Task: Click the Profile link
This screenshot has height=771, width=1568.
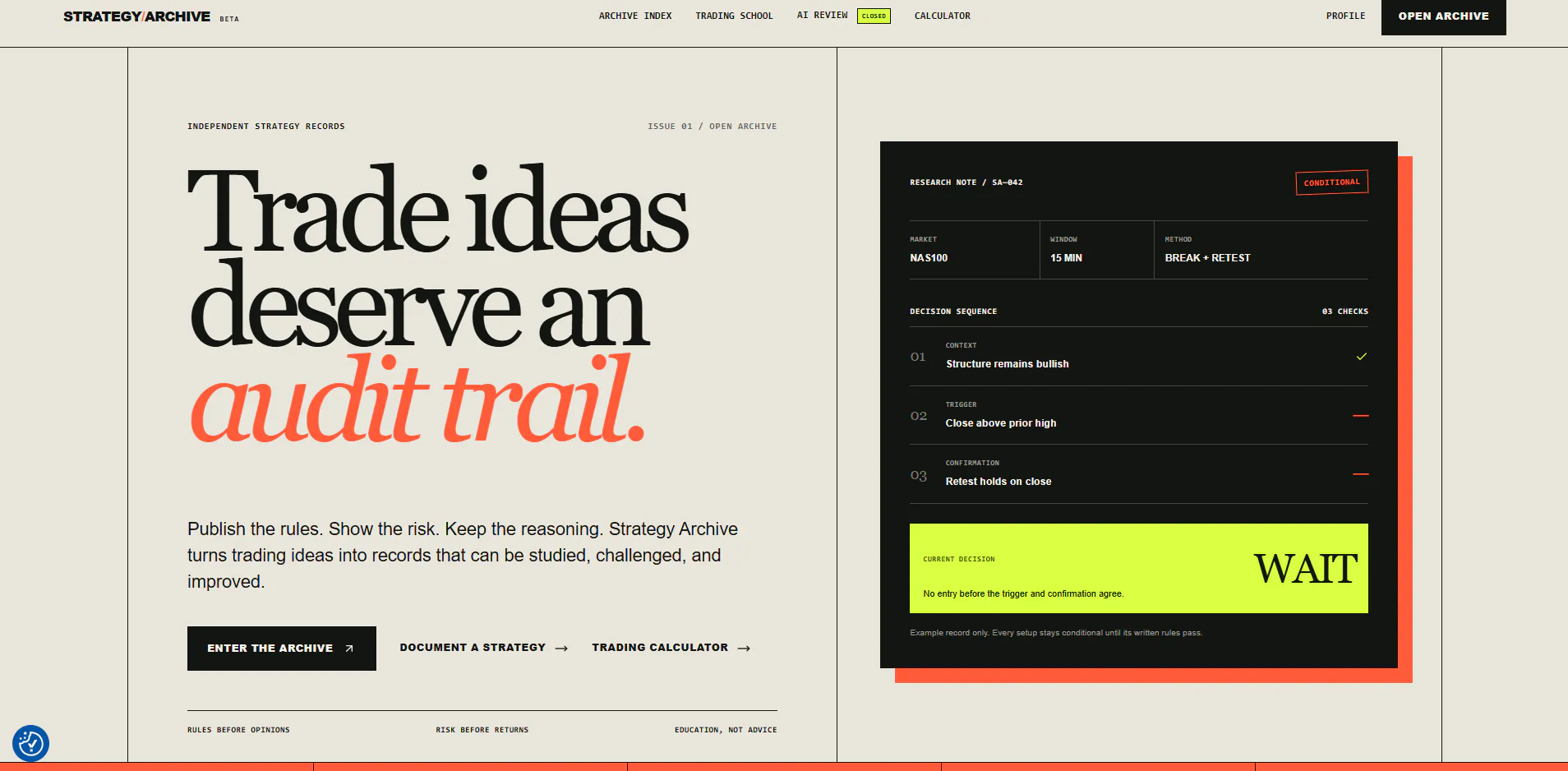Action: (1345, 16)
